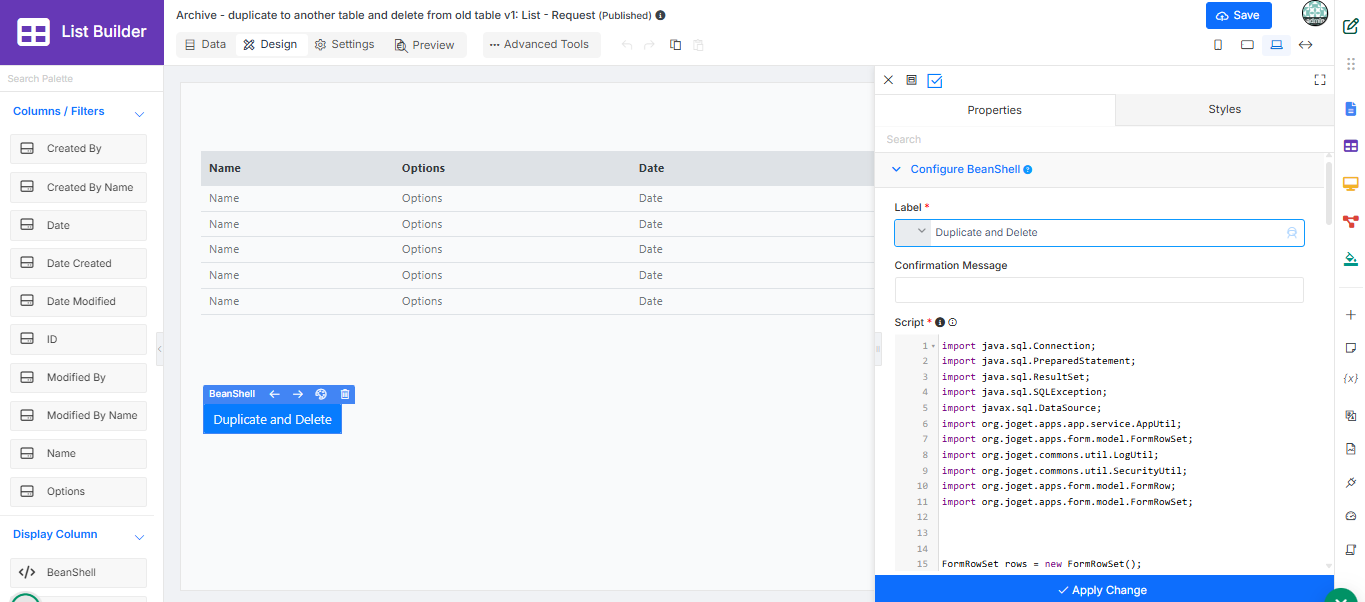
Task: Switch to the Styles tab
Action: point(1224,110)
